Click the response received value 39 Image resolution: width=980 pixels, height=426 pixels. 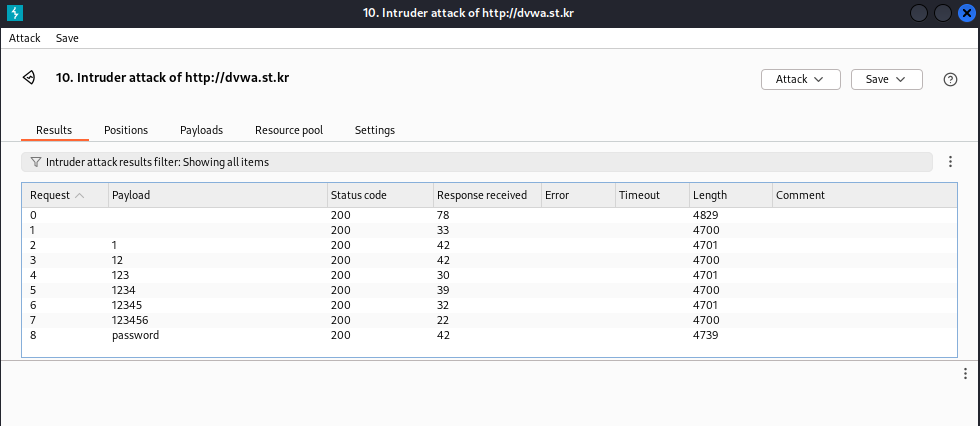(443, 290)
